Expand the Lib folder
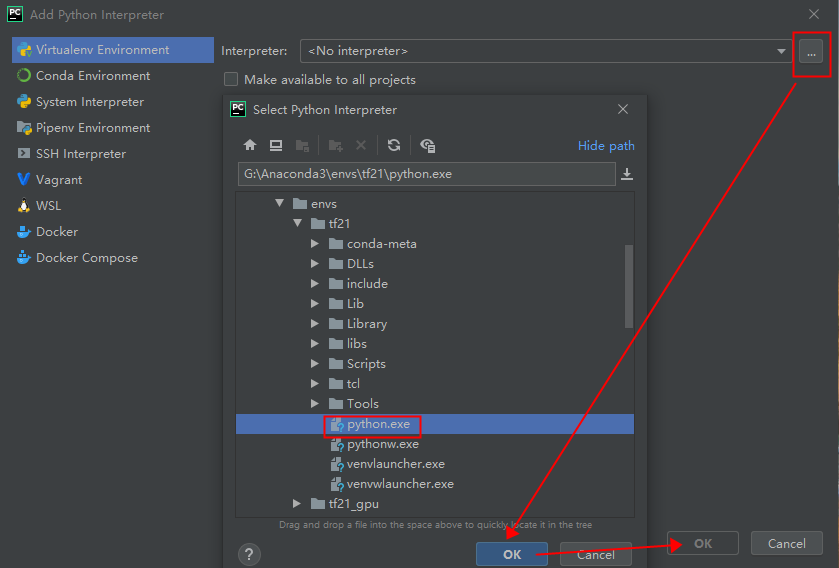839x568 pixels. click(x=315, y=303)
